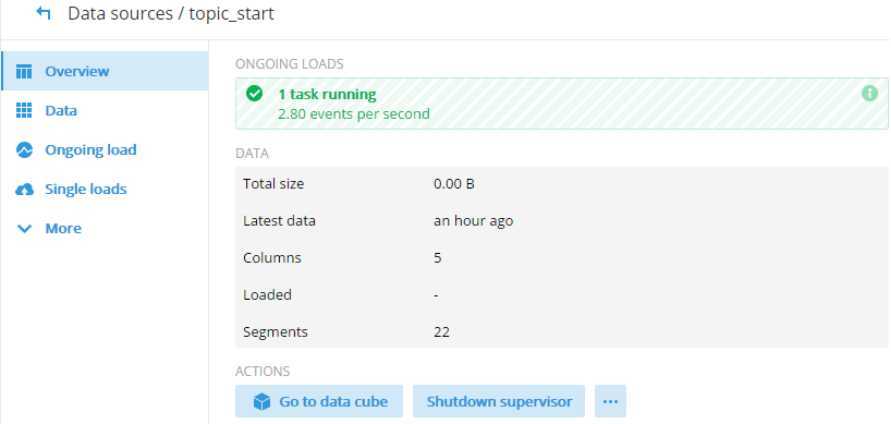Go to the Ongoing load section
Viewport: 891px width, 424px height.
point(105,150)
